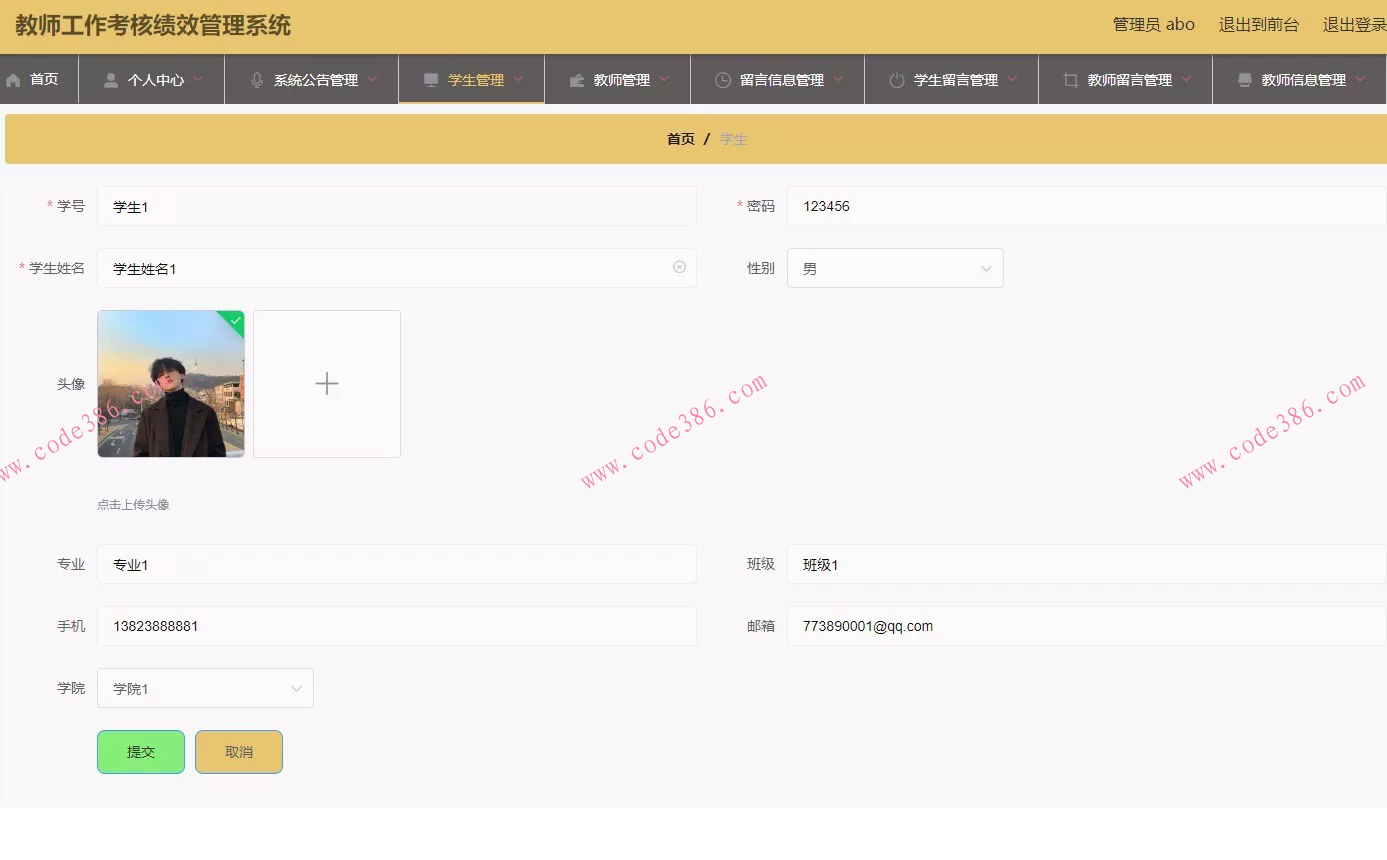The image size is (1387, 860).
Task: Click the green checkmark on the avatar
Action: coord(234,321)
